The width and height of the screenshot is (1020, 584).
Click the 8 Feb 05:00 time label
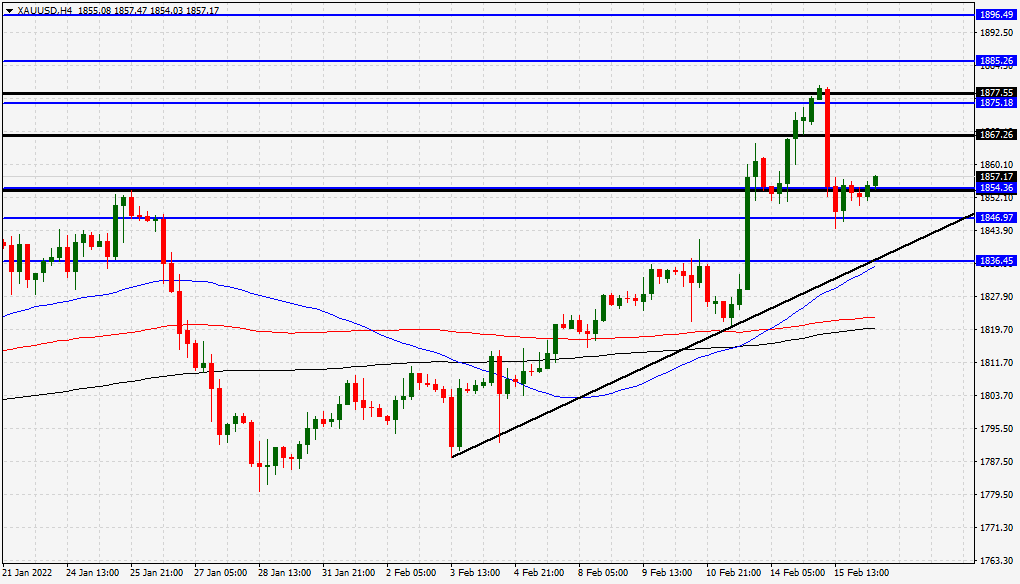(603, 573)
